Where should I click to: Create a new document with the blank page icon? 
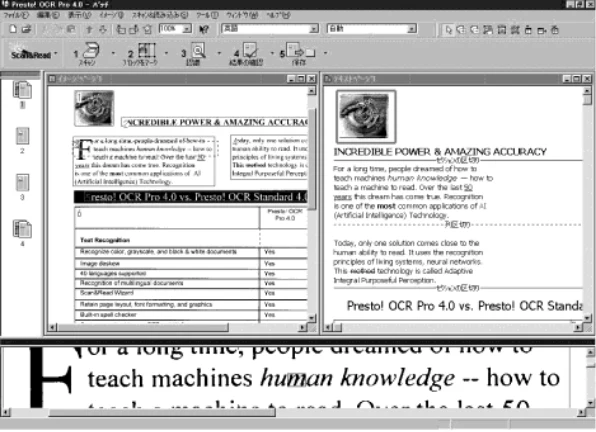point(13,29)
